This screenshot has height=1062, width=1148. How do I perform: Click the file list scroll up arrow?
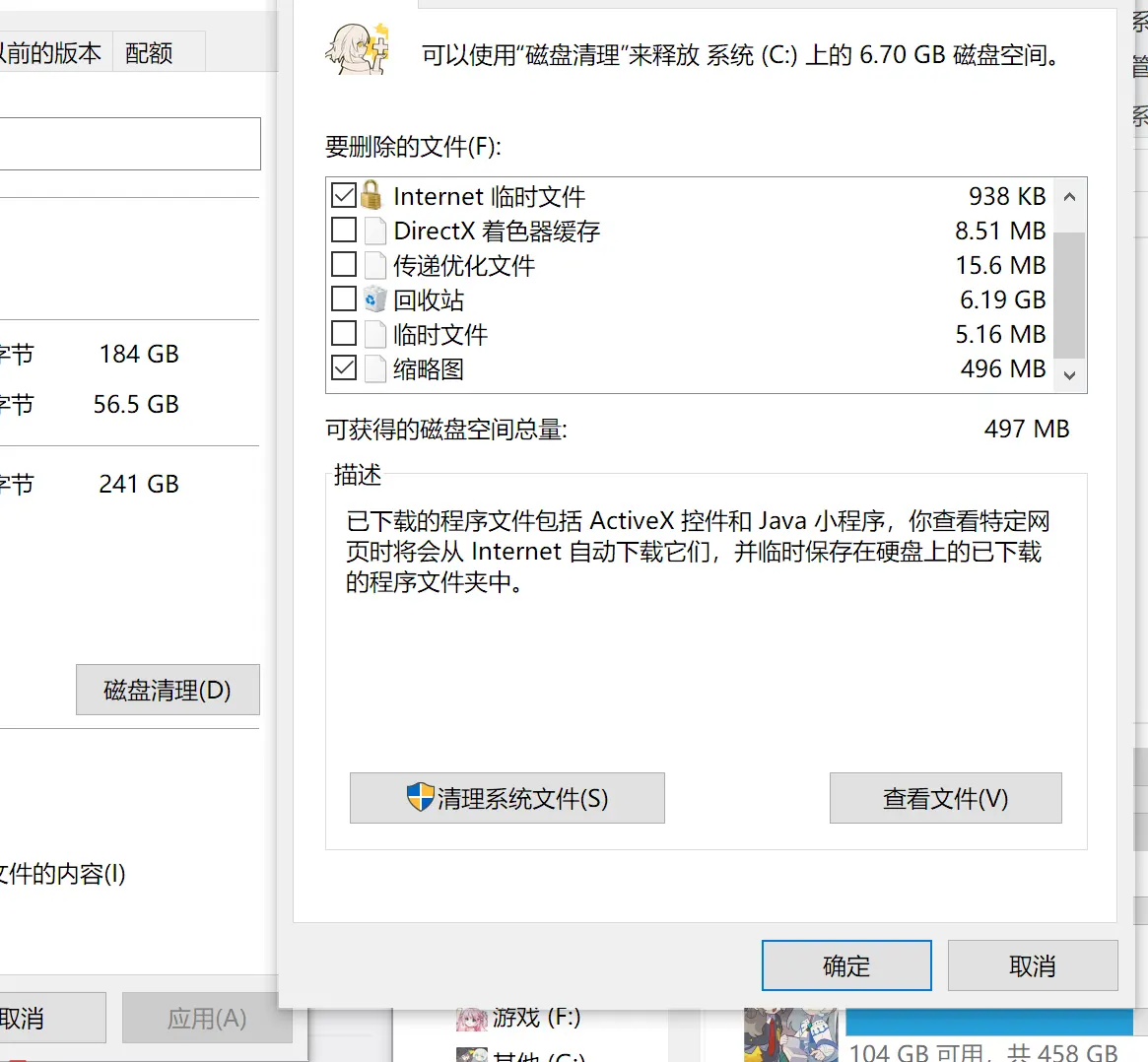[1070, 196]
